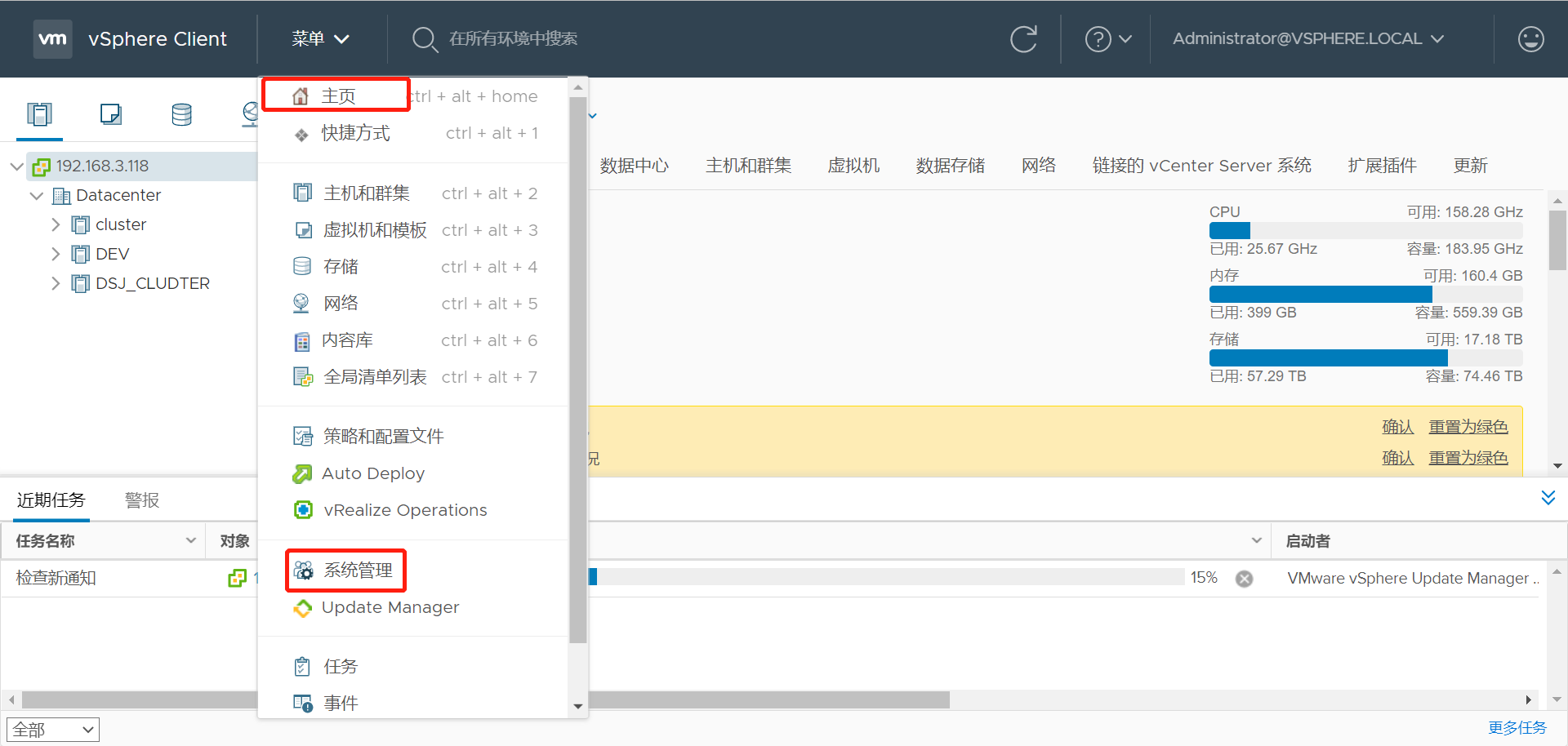1568x746 pixels.
Task: Switch to Hosts and Clusters navigator icon
Action: pos(39,114)
